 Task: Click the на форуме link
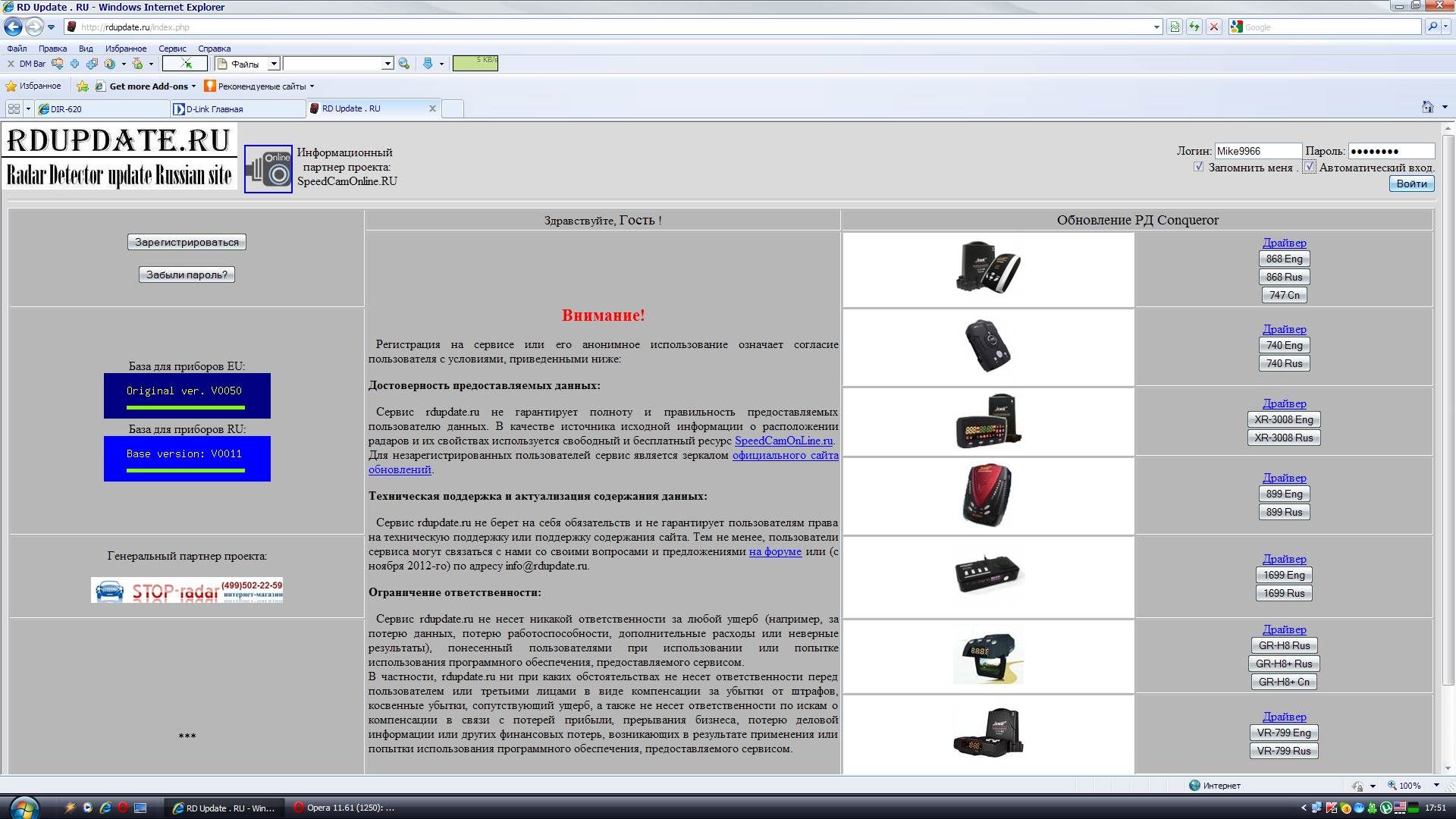click(774, 551)
